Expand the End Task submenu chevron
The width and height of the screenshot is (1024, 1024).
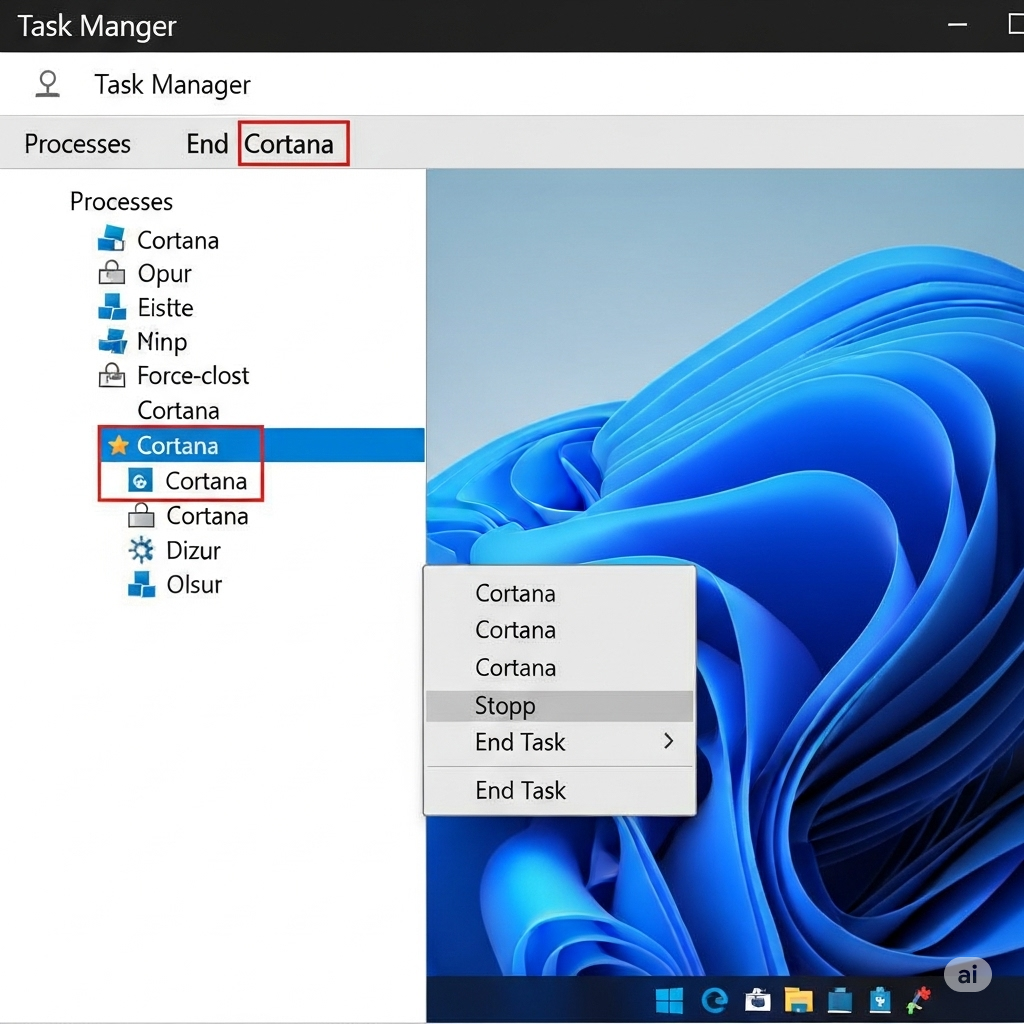(668, 741)
